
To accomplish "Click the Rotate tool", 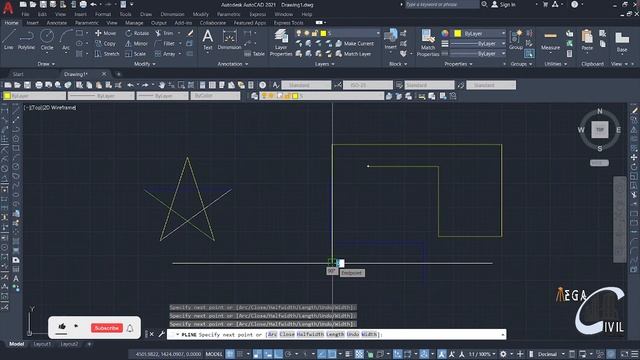I will (137, 33).
